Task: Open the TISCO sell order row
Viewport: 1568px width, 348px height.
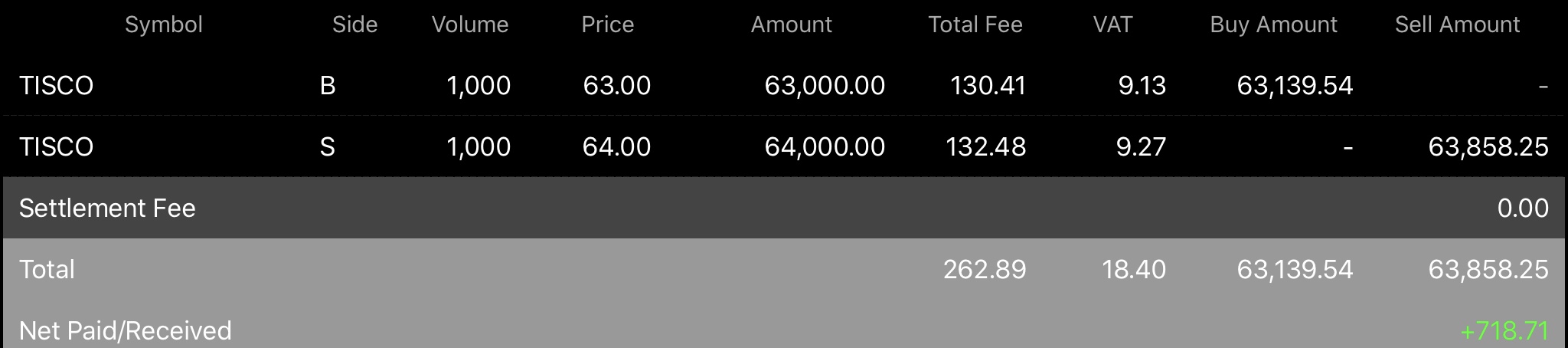Action: coord(784,146)
